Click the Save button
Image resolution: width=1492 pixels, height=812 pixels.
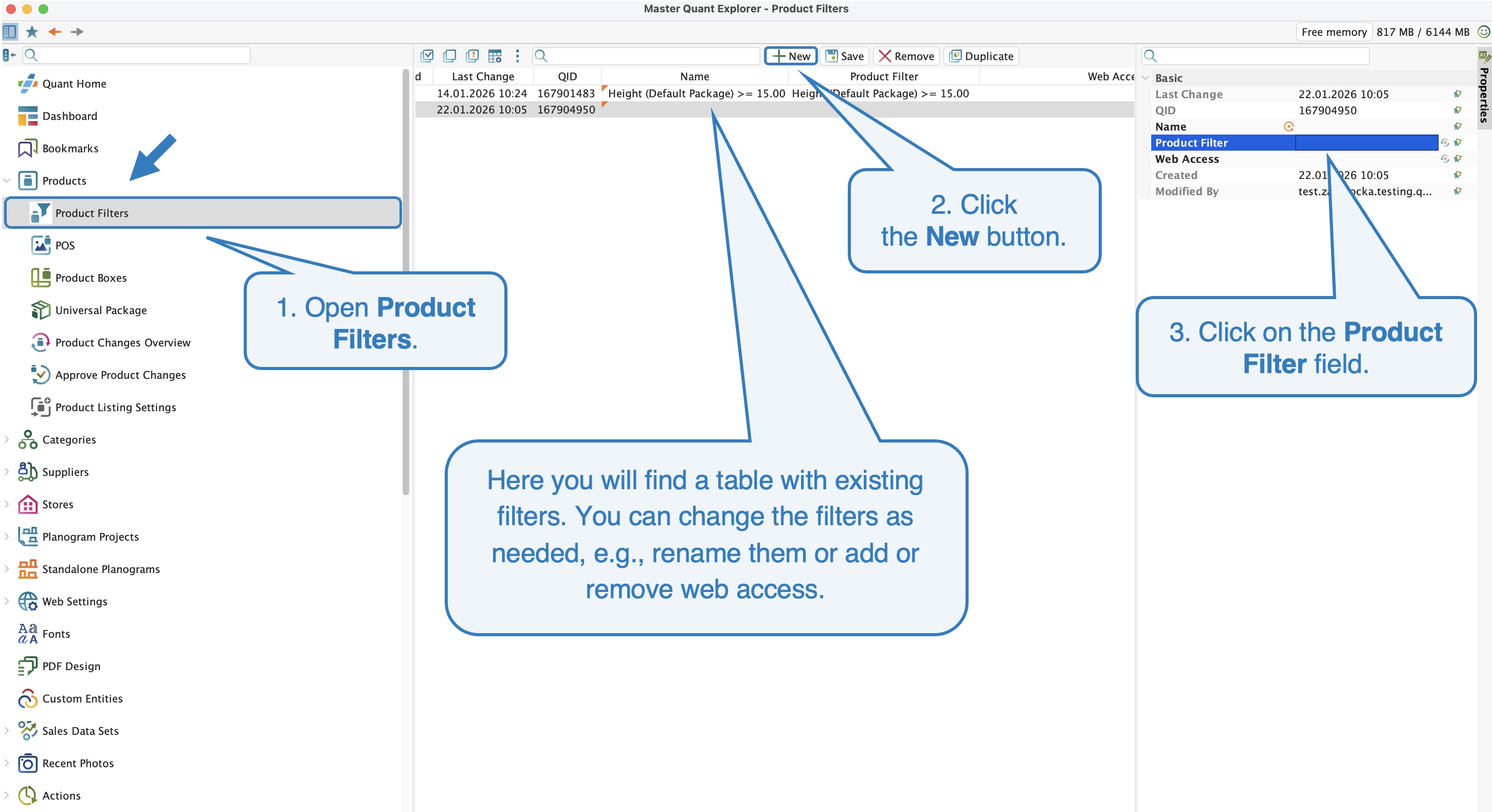coord(845,56)
